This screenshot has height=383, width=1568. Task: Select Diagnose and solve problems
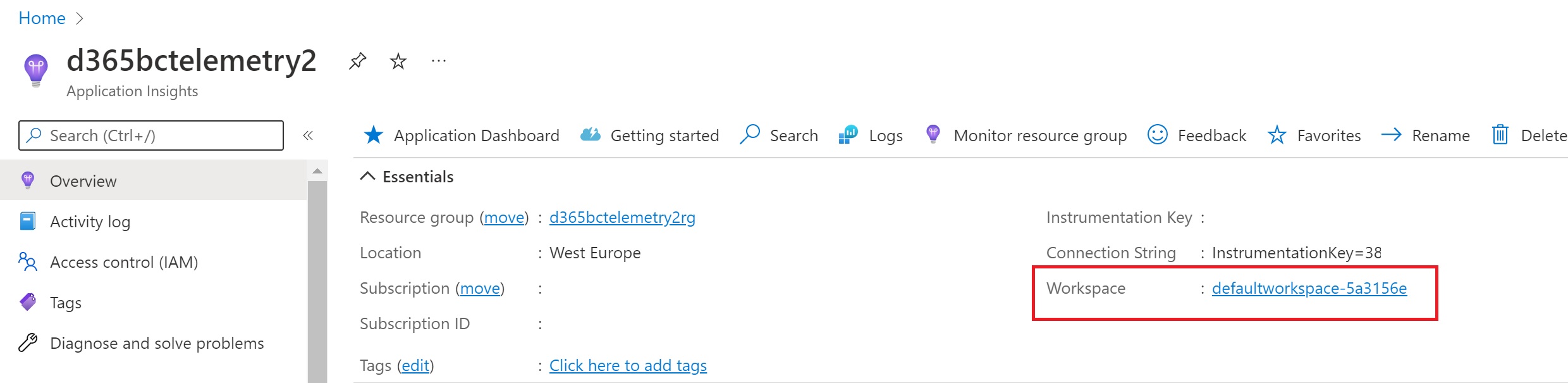coord(156,342)
